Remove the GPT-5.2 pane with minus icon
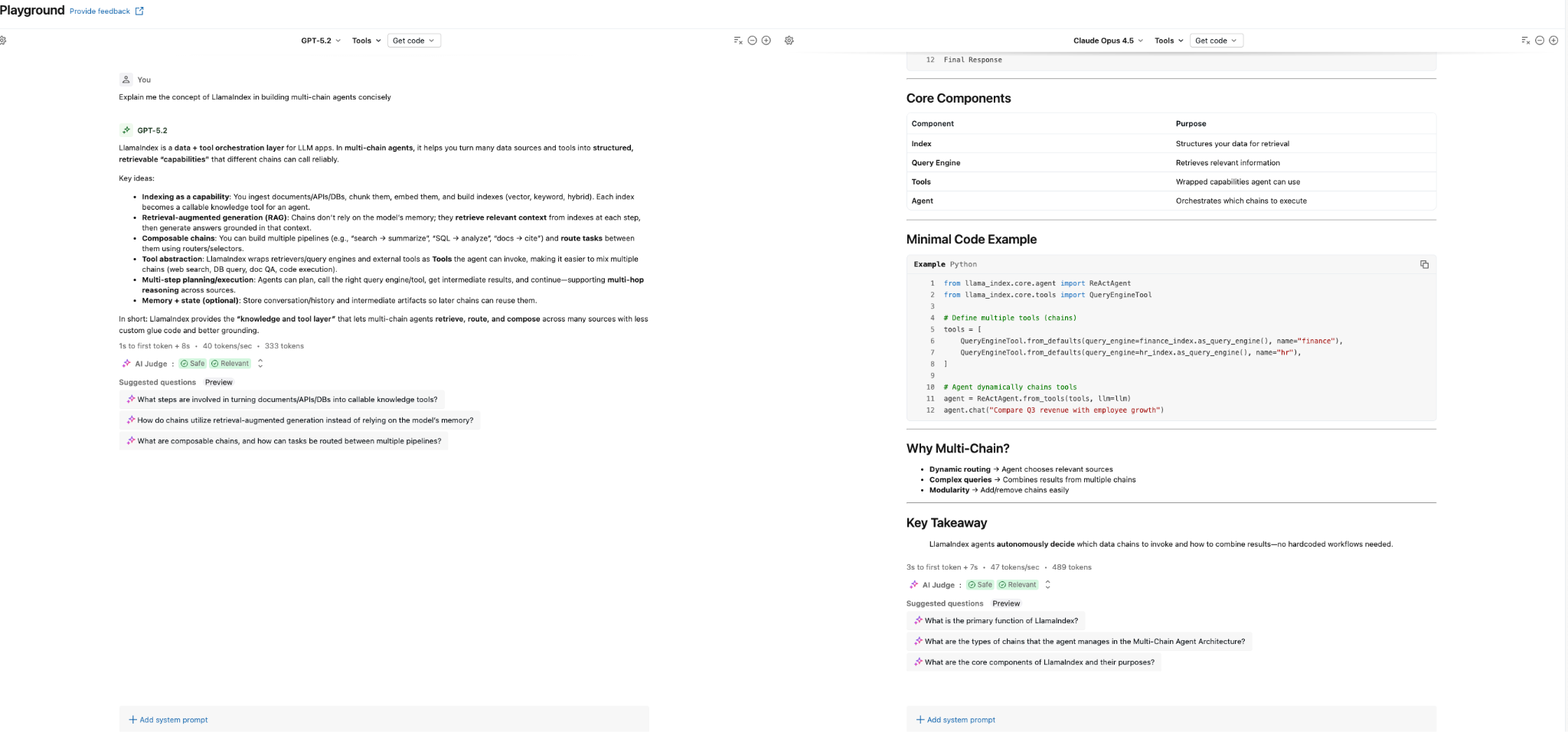 pos(752,41)
